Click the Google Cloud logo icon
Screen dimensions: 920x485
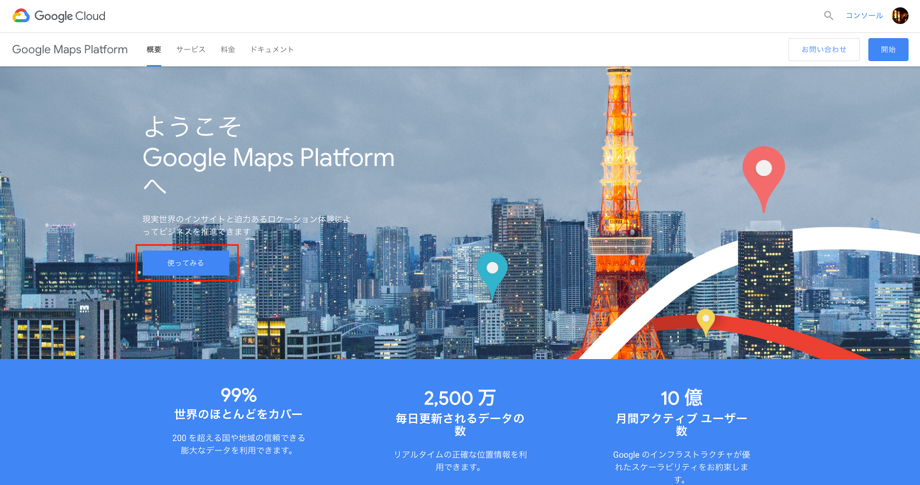(21, 16)
